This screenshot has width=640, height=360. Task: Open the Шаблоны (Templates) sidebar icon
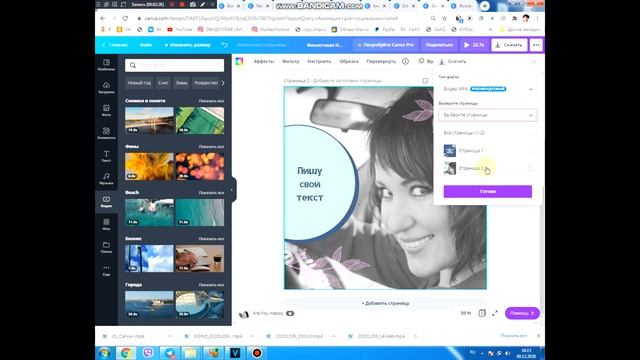tap(106, 64)
